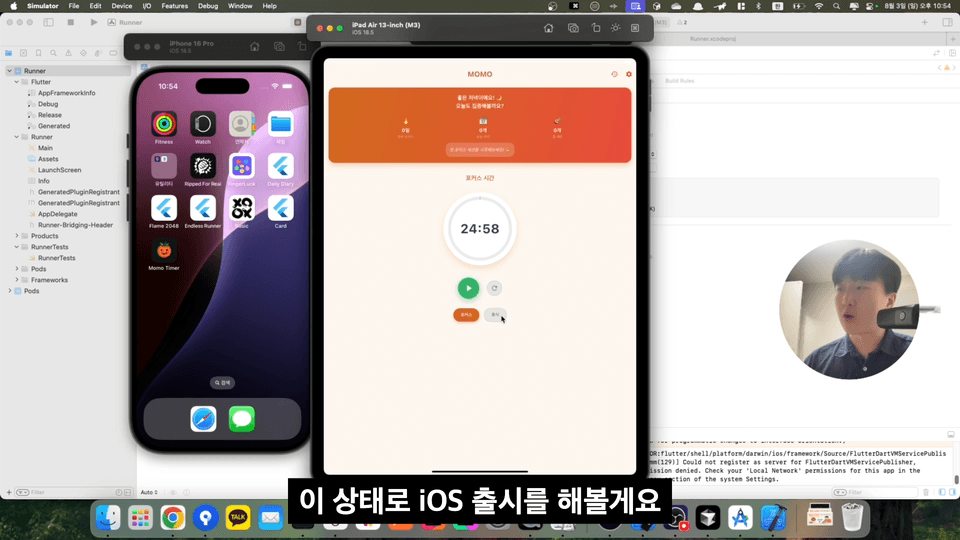Toggle the Xcode navigator sidebar
This screenshot has height=540, width=960.
click(x=48, y=22)
